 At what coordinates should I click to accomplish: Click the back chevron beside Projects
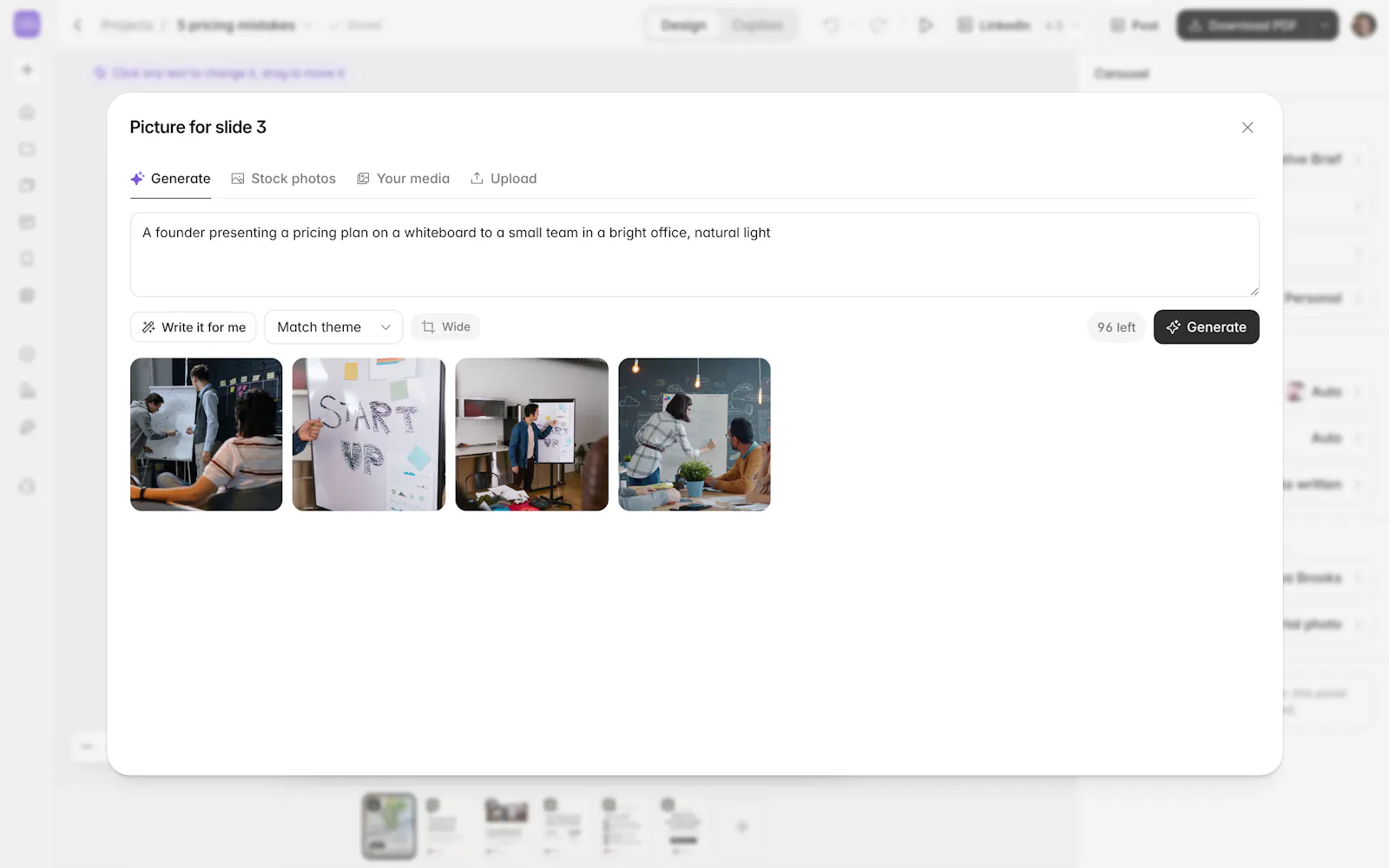point(77,25)
